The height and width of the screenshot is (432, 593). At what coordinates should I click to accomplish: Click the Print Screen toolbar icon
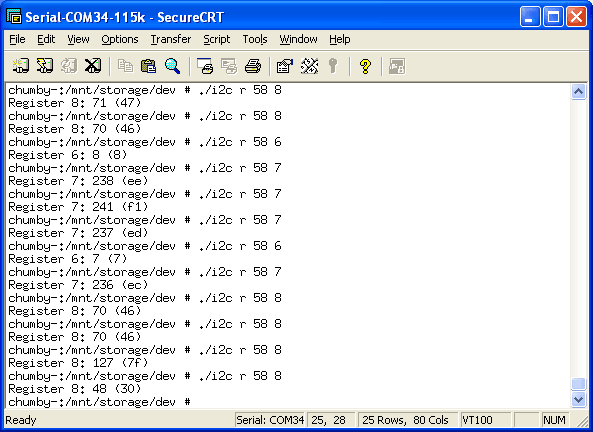pyautogui.click(x=205, y=66)
